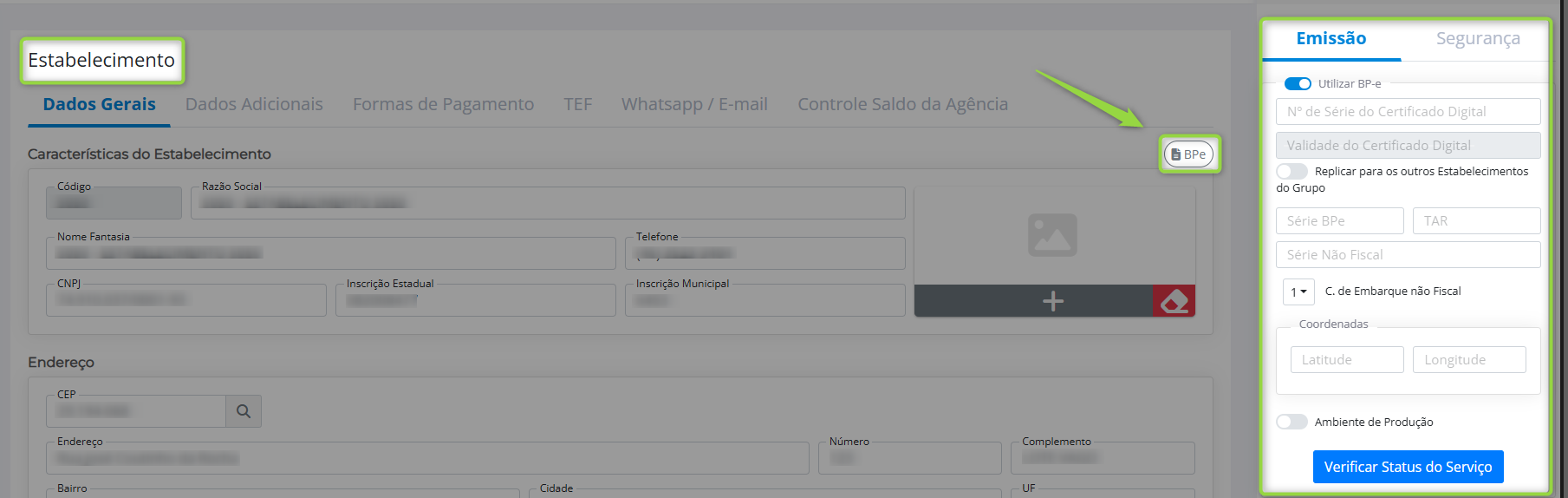This screenshot has width=1568, height=498.
Task: Click the Longitude input field
Action: pos(1469,360)
